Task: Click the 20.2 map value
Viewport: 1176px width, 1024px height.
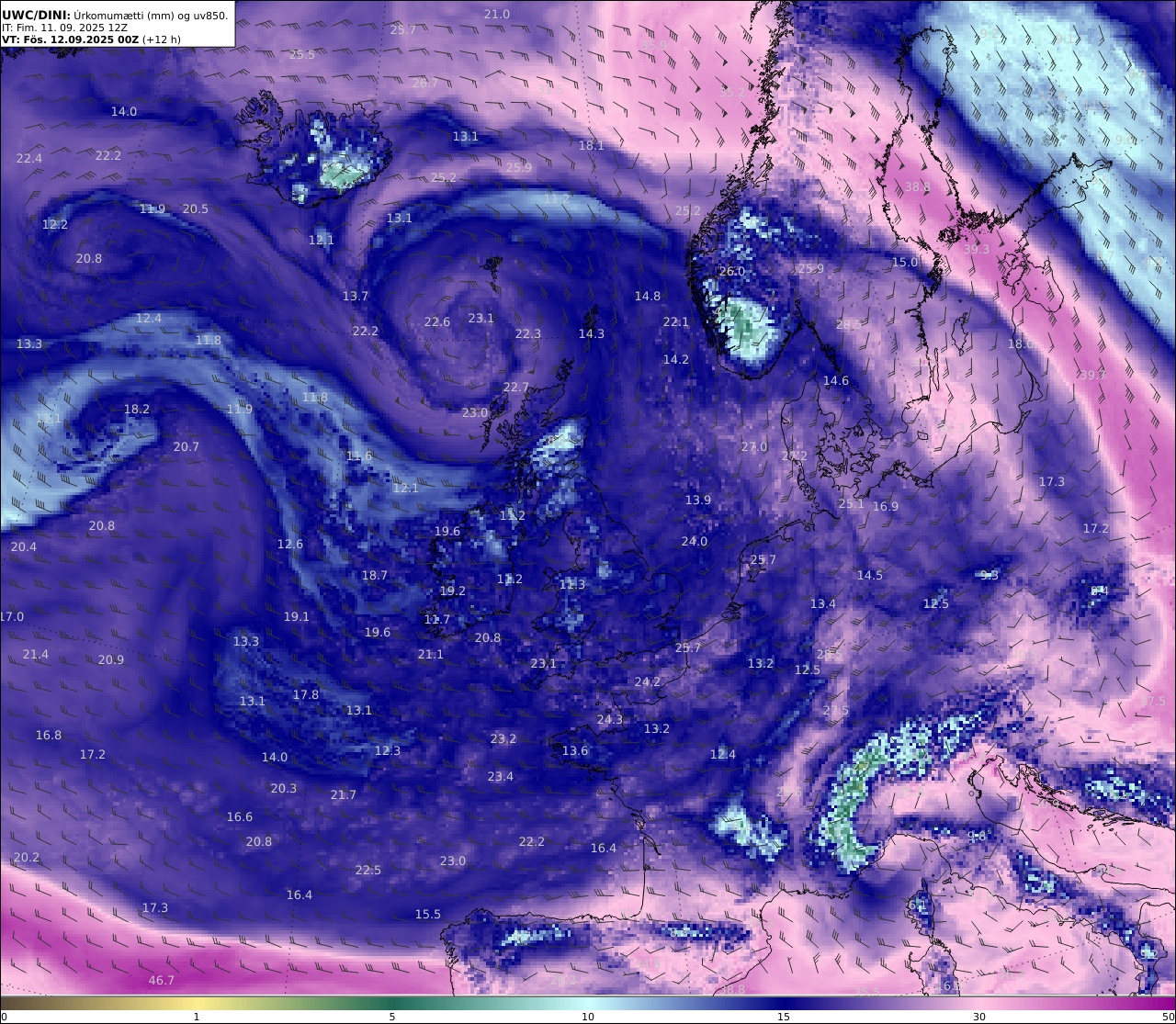Action: click(27, 857)
